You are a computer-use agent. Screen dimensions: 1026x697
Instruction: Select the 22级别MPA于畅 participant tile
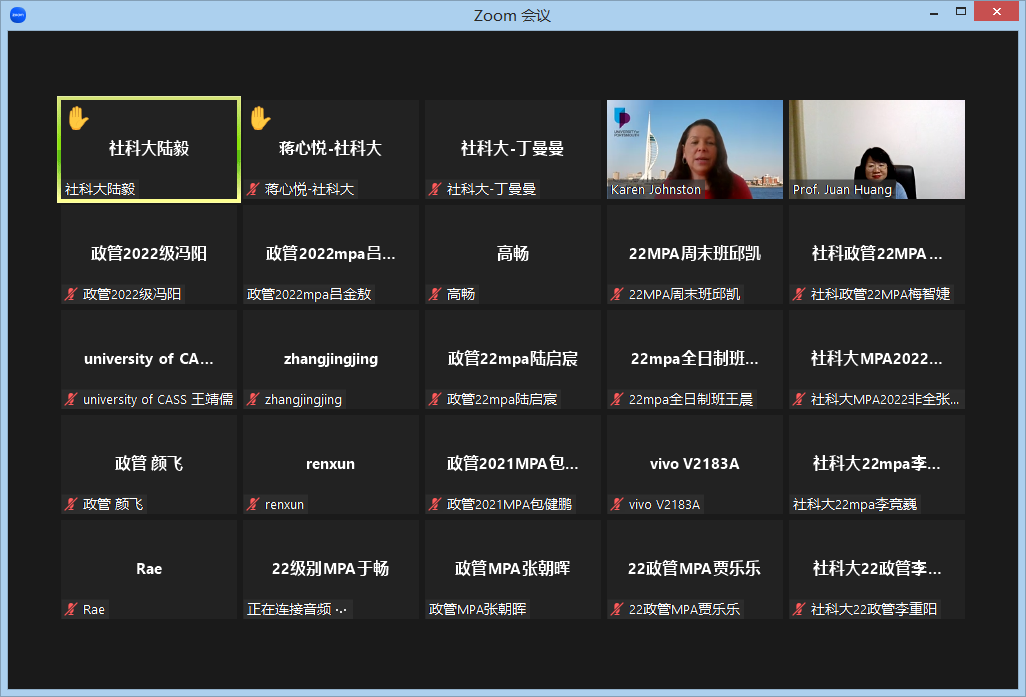coord(331,569)
